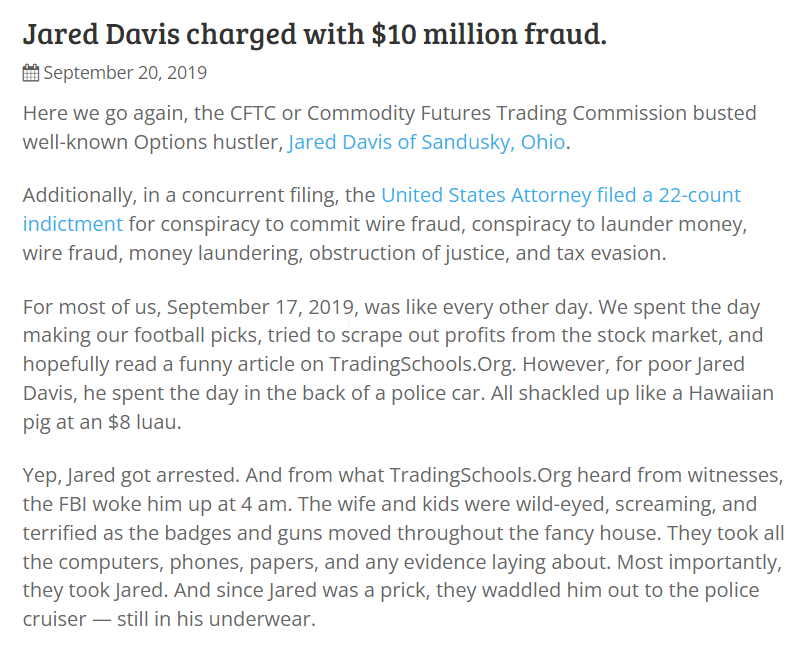
Task: Click the paragraph starting "For most of us"
Action: coord(398,364)
